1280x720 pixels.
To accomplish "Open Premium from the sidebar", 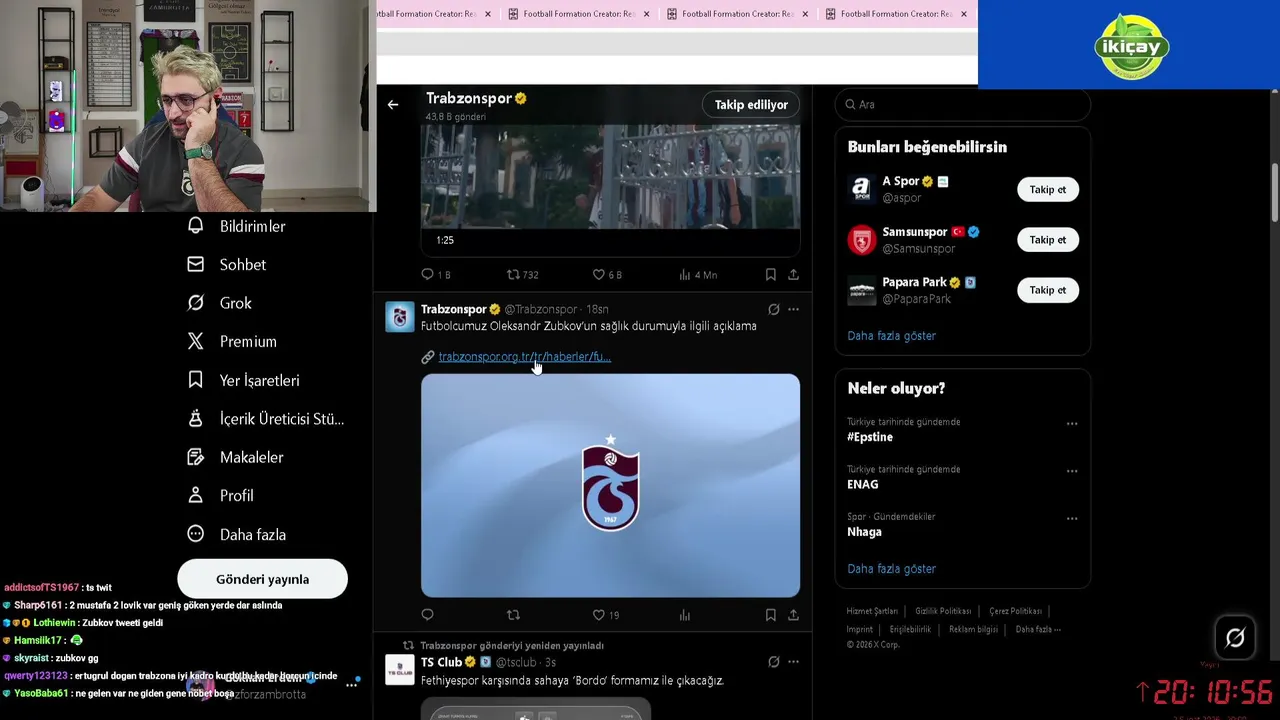I will pos(233,342).
